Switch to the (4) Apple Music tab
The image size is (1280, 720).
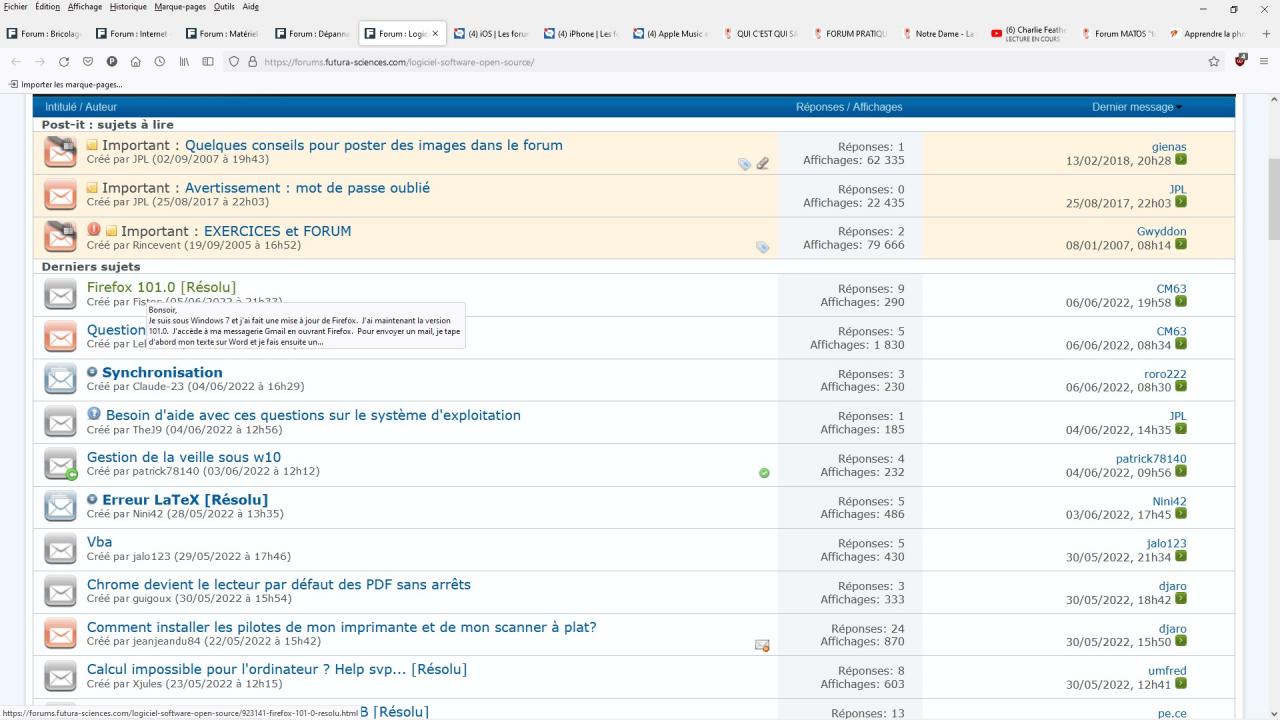point(670,34)
